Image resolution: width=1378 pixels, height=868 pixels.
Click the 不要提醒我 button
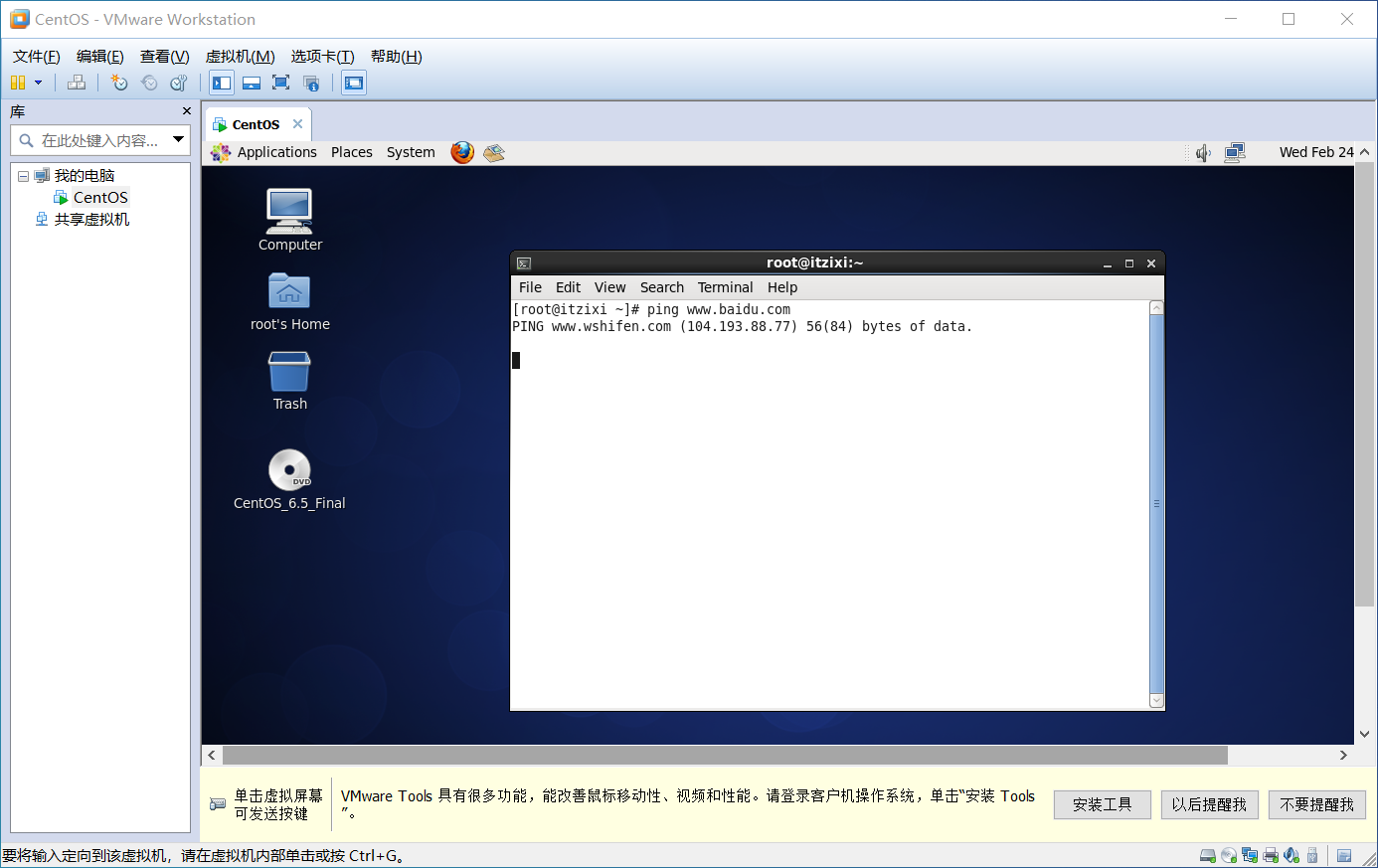1317,804
